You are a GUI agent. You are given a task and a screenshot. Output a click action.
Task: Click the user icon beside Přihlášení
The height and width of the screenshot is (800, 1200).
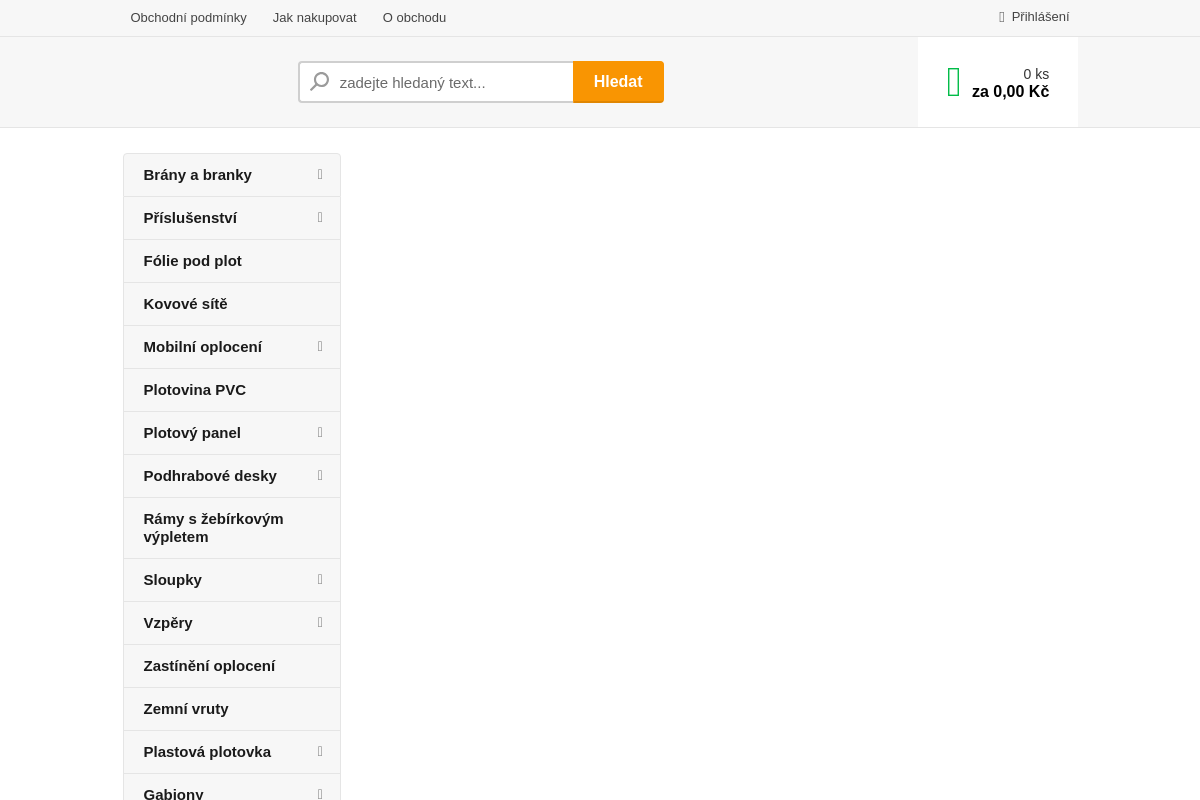1001,17
